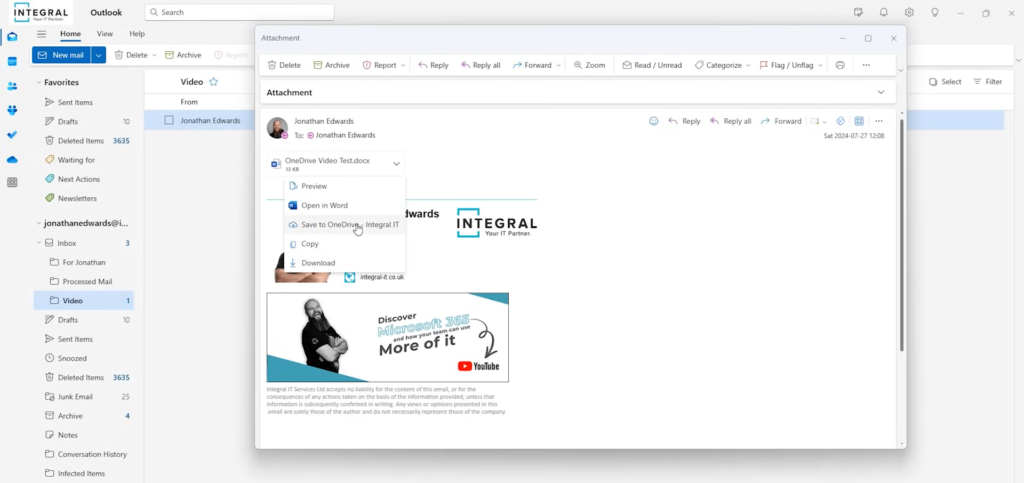Tick the checkbox beside Jonathan Edwards message
This screenshot has height=483, width=1024.
click(169, 120)
